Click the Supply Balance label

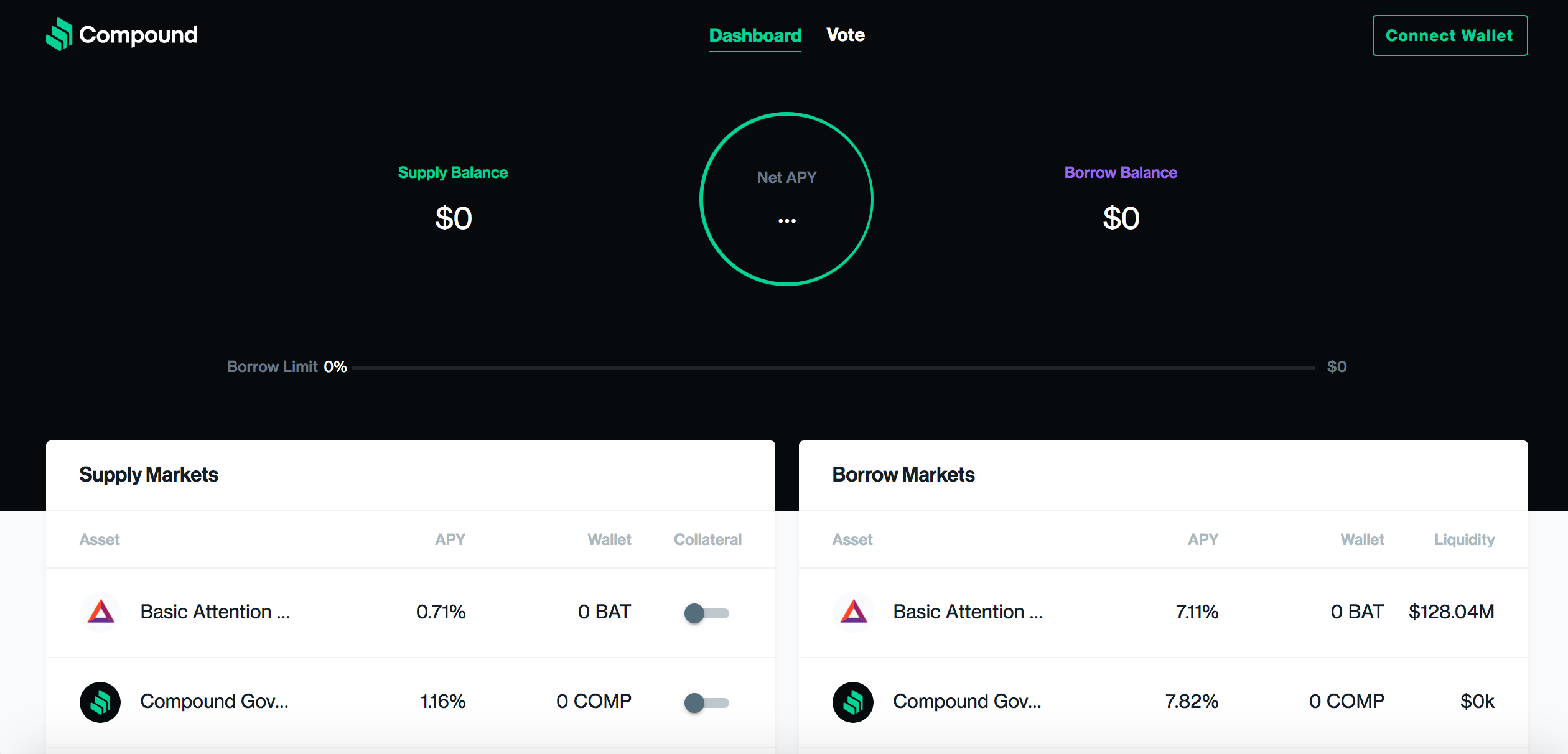pyautogui.click(x=453, y=172)
